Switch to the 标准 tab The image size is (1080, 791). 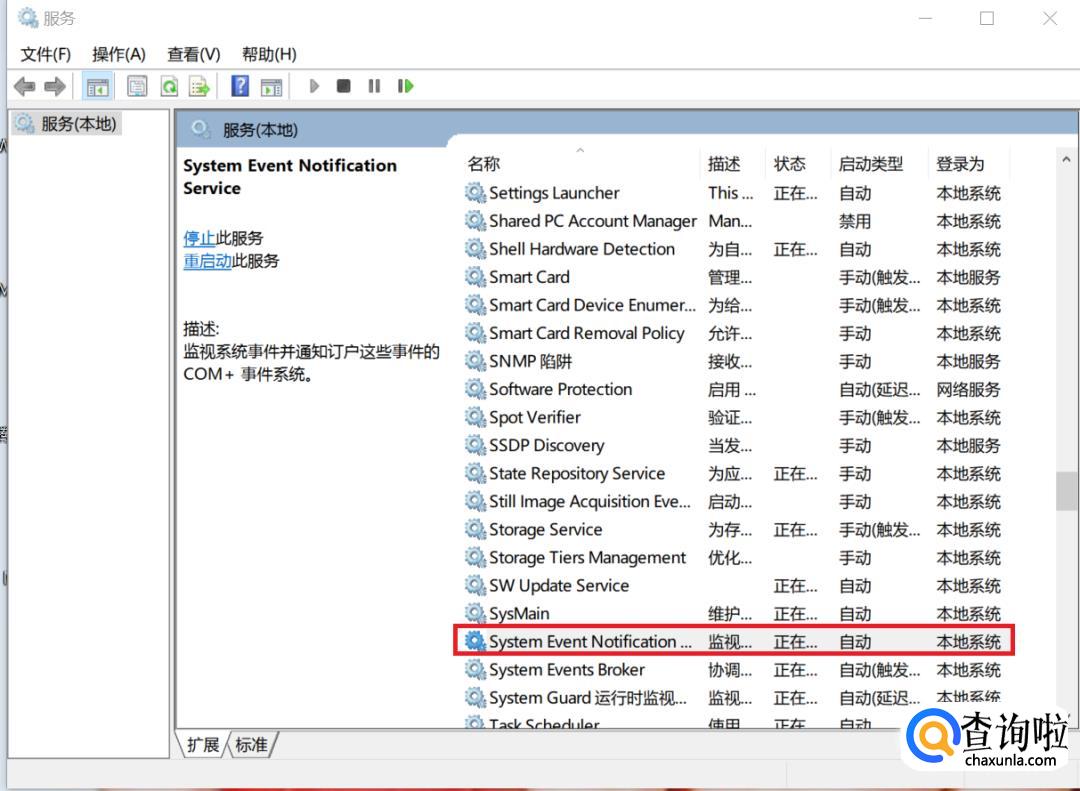252,745
